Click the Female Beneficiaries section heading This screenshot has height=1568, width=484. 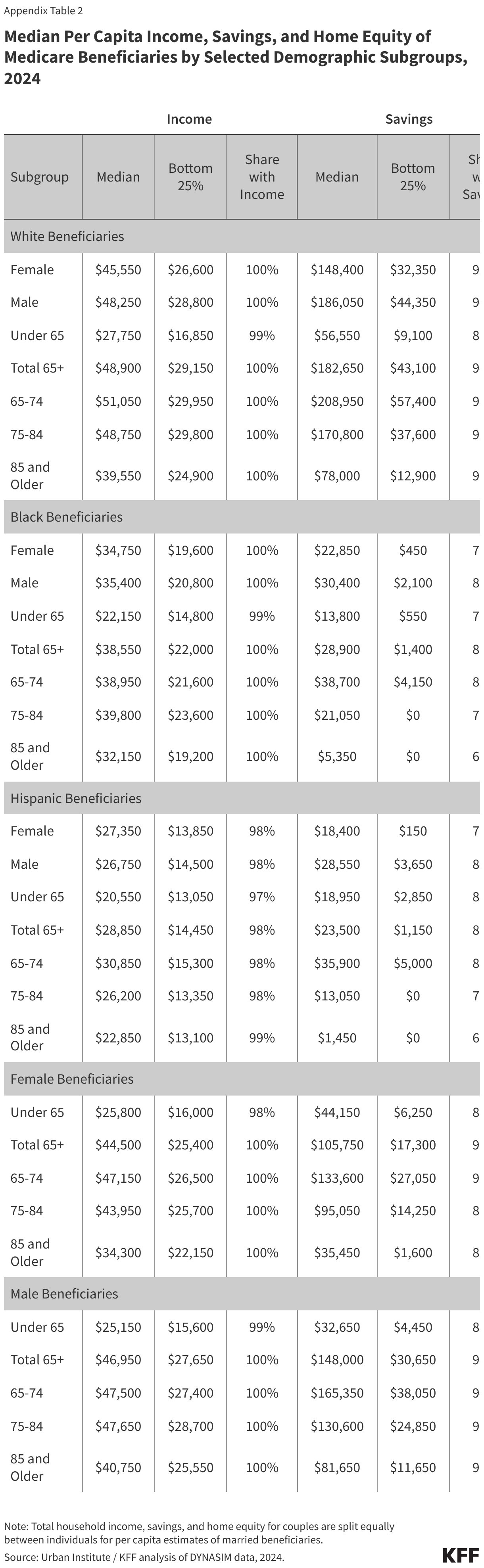pos(72,1078)
